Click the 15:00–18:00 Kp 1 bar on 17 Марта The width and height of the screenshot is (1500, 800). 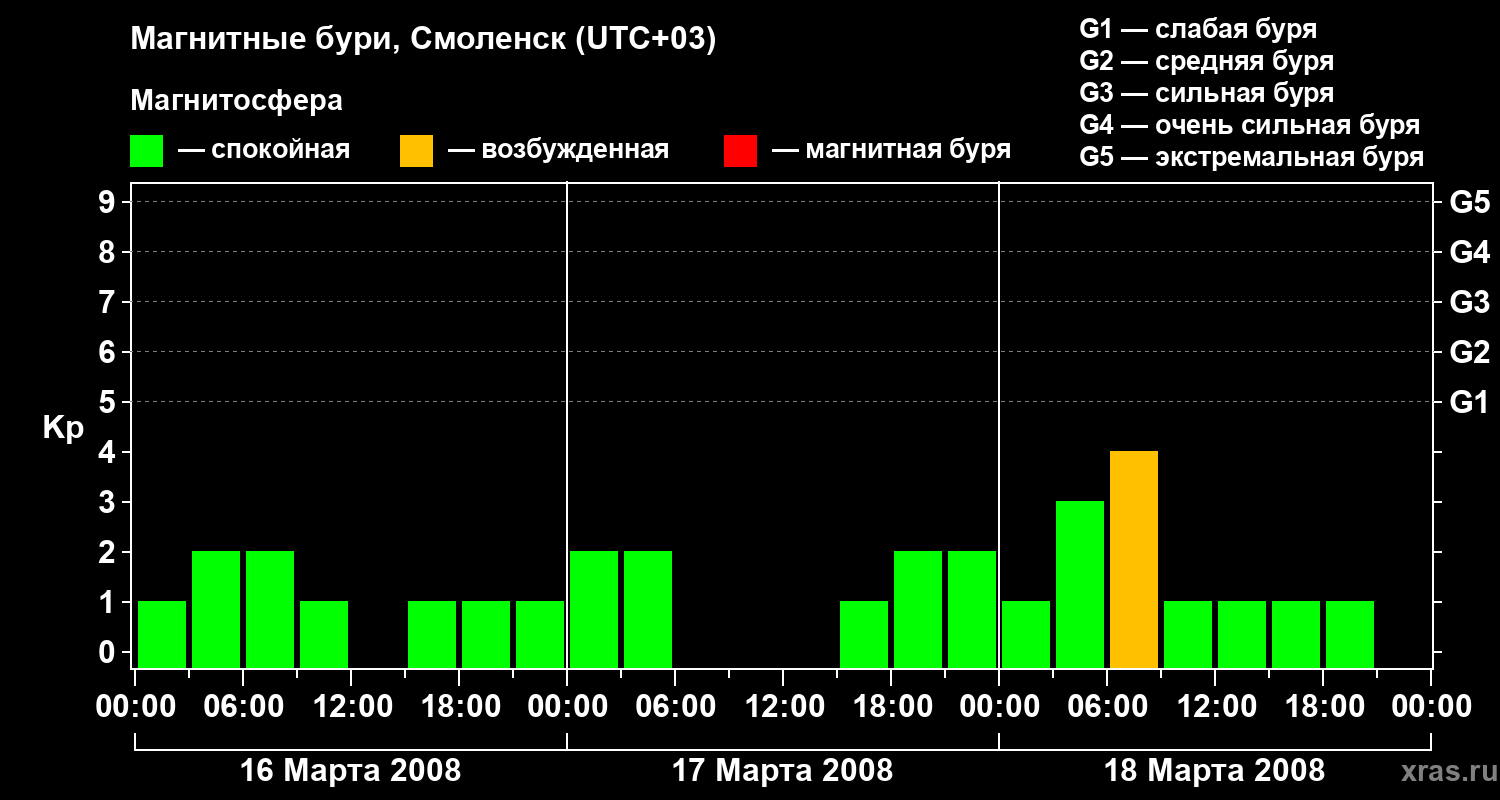864,634
